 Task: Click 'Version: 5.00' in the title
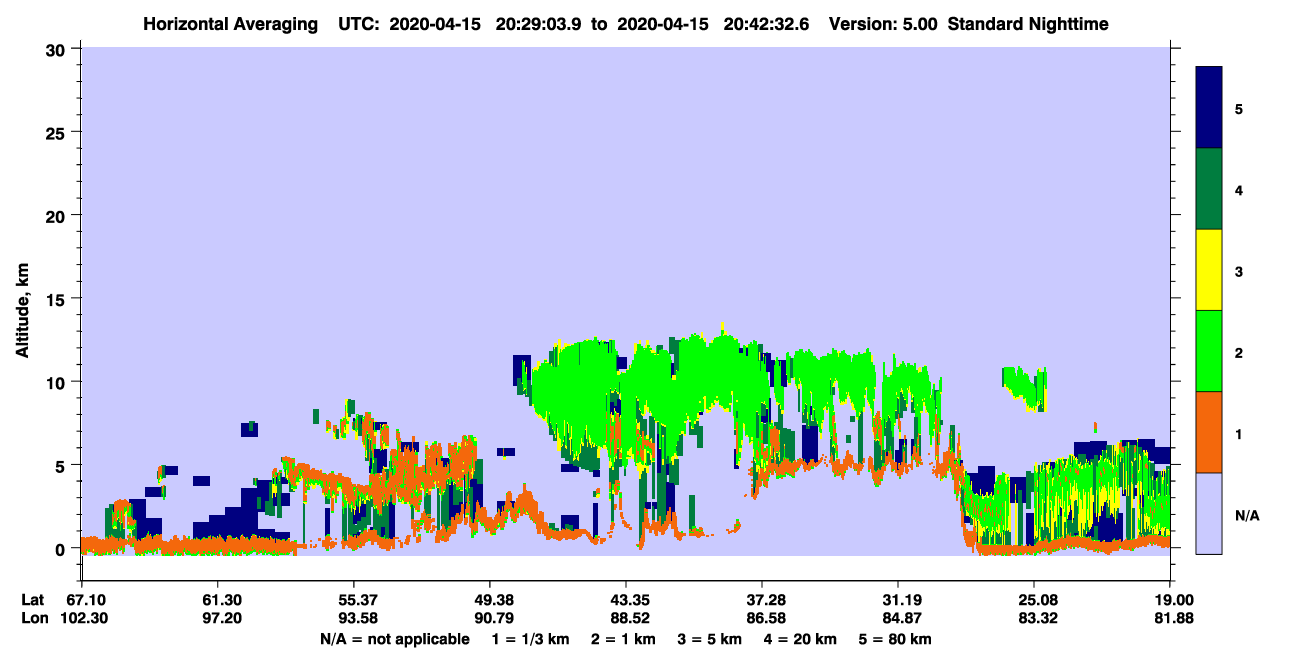click(x=881, y=24)
